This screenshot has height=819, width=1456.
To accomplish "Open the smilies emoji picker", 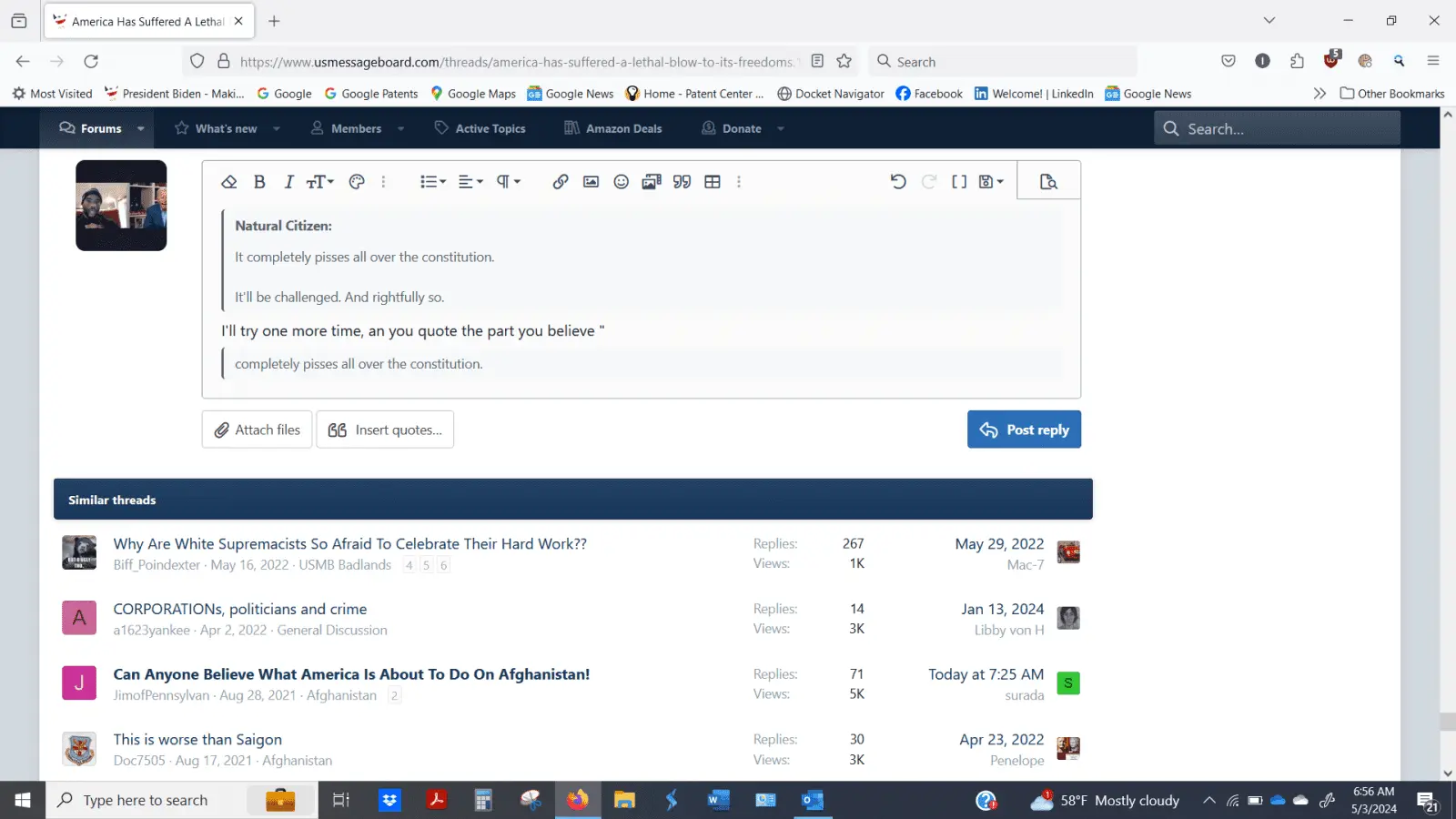I will point(622,182).
